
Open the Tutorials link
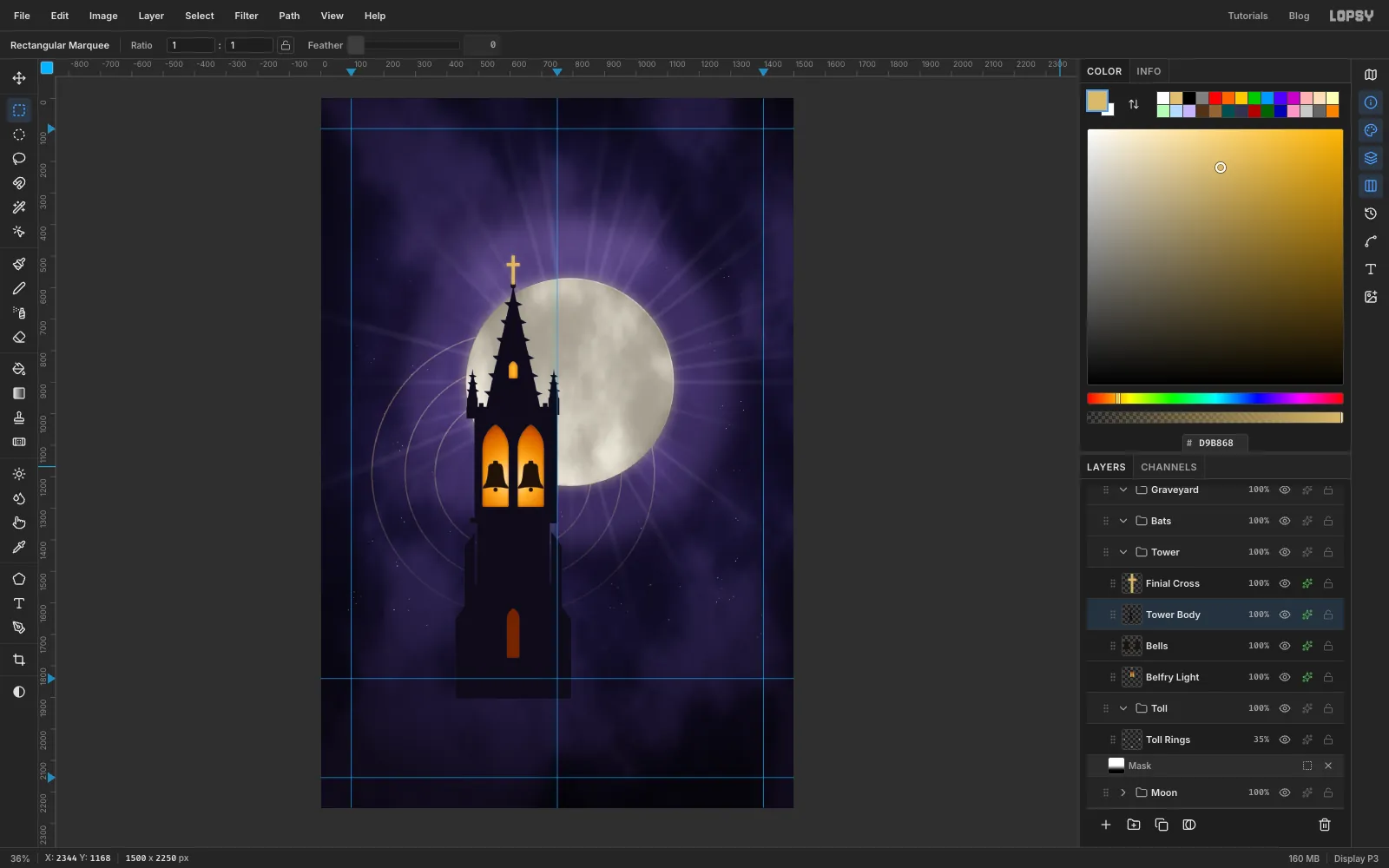(x=1247, y=16)
